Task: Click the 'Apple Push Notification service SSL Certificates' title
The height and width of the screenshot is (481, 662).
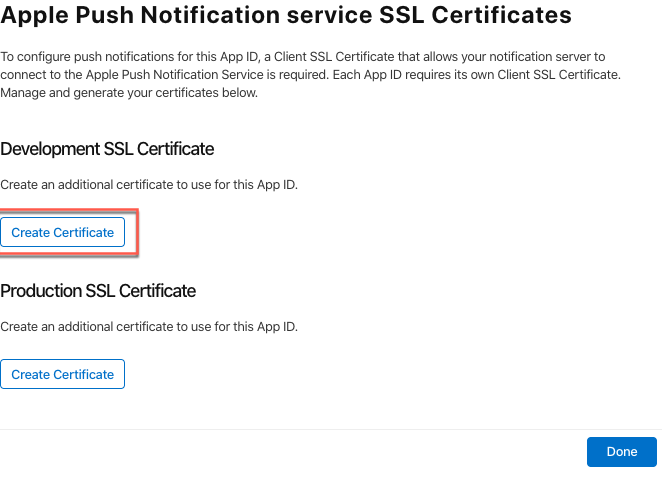Action: pos(286,15)
